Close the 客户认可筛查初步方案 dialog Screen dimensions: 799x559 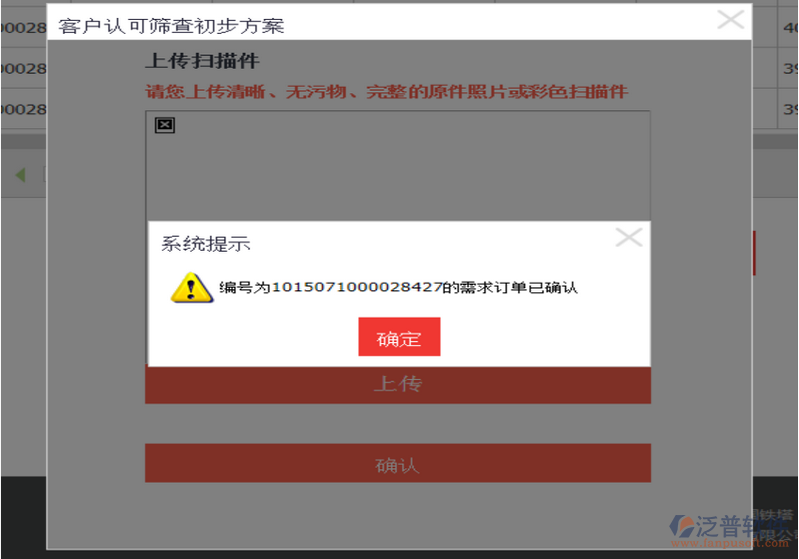pos(731,20)
